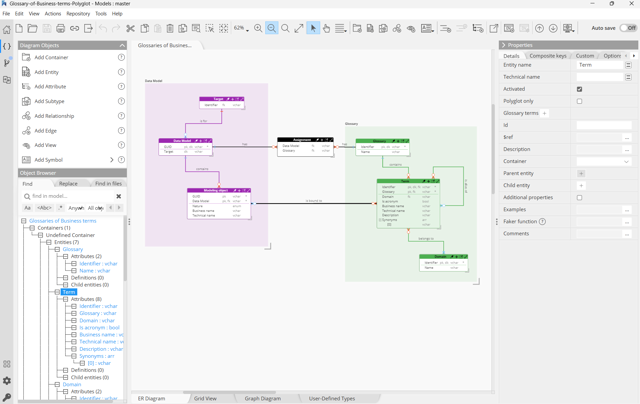Switch to Grid View tab
This screenshot has width=640, height=404.
click(x=205, y=398)
